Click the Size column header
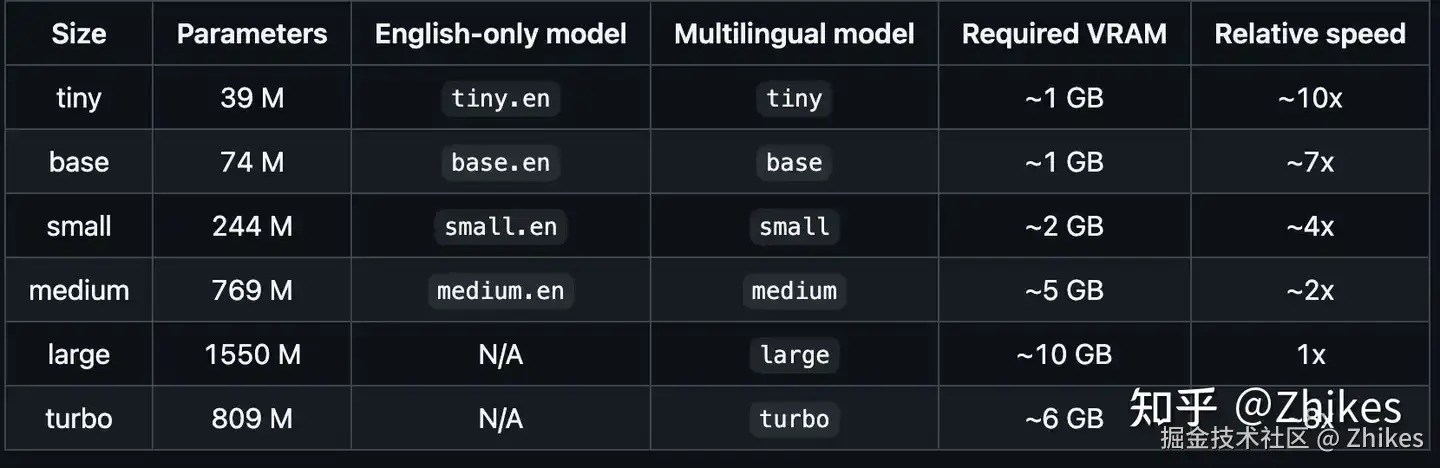 (78, 34)
